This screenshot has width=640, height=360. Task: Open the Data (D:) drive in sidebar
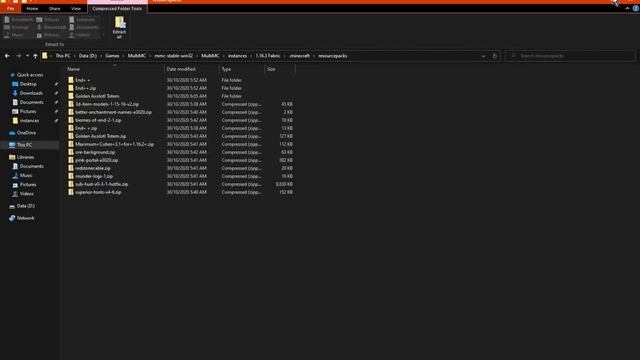25,206
